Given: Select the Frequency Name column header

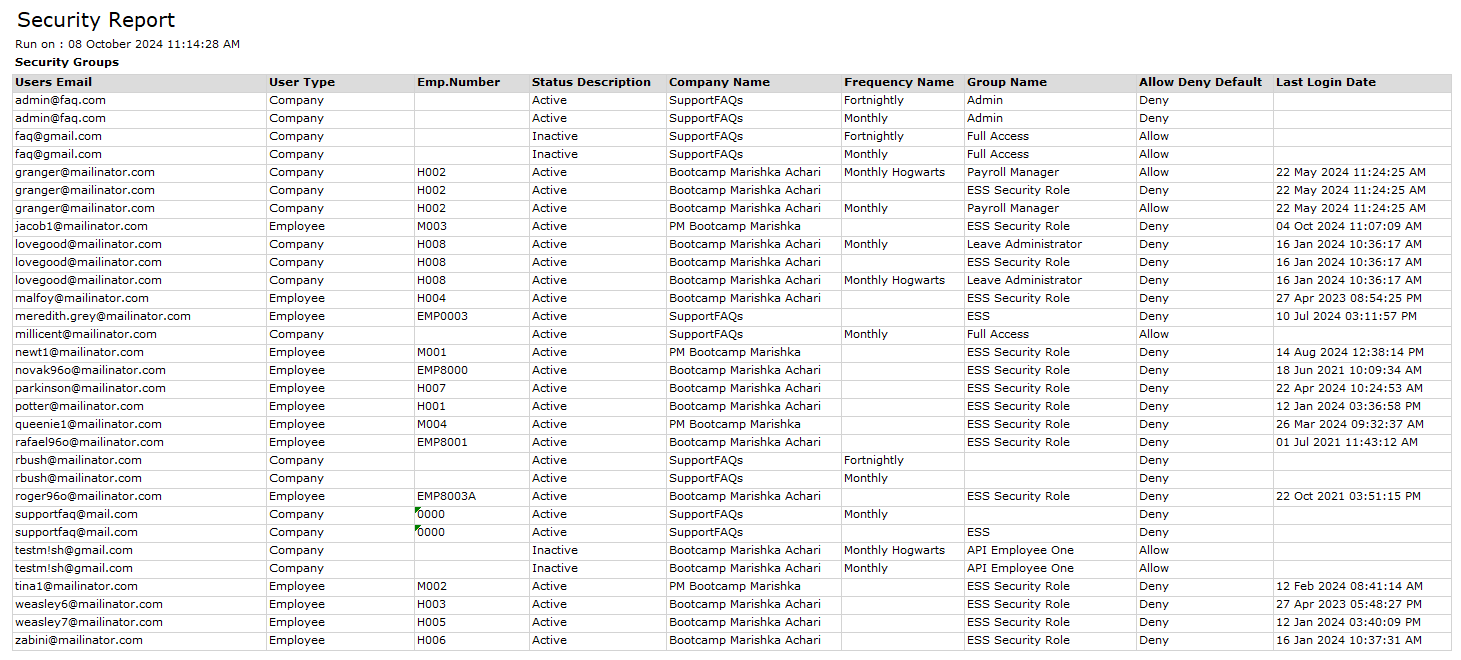Looking at the screenshot, I should click(x=899, y=83).
